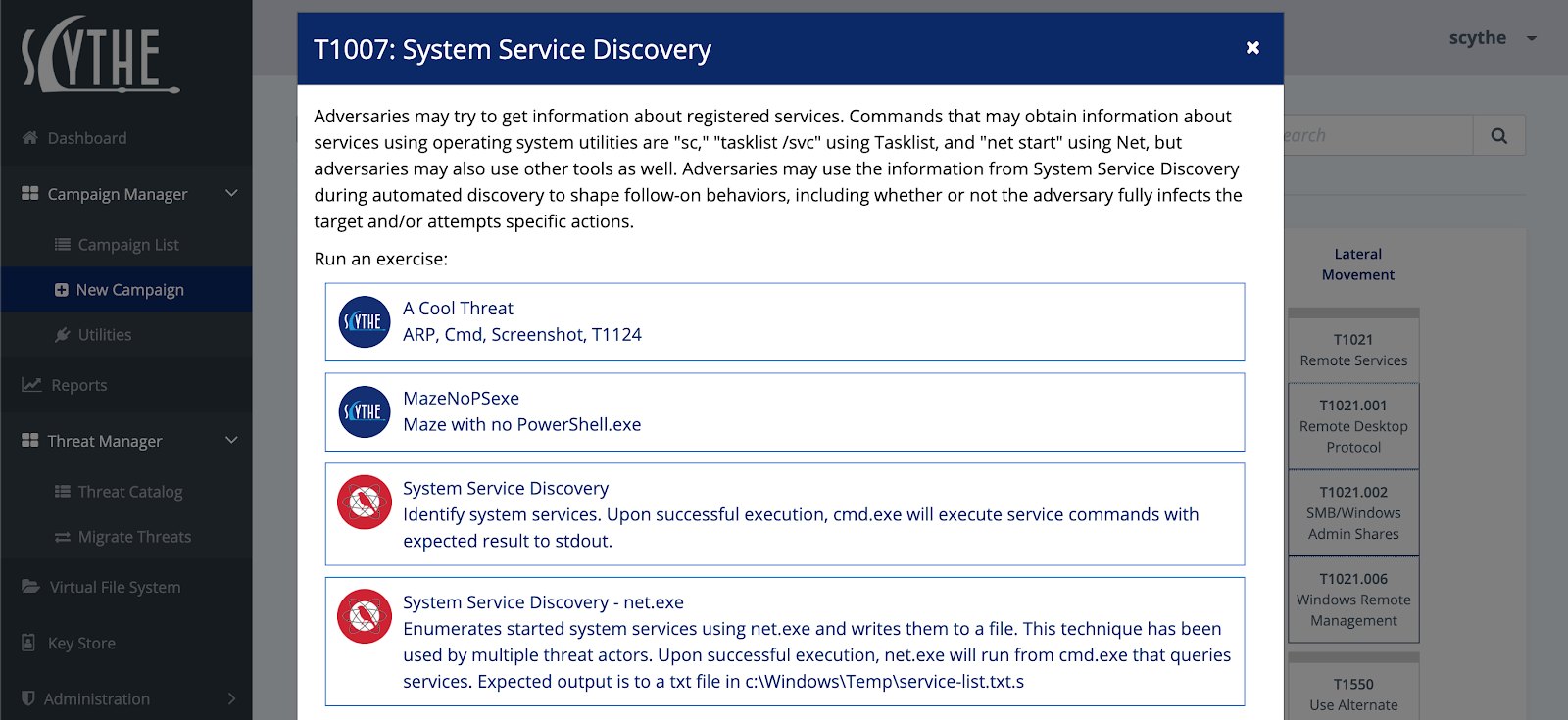Select T1021.001 Remote Desktop Protocol
The image size is (1568, 720).
coord(1353,426)
